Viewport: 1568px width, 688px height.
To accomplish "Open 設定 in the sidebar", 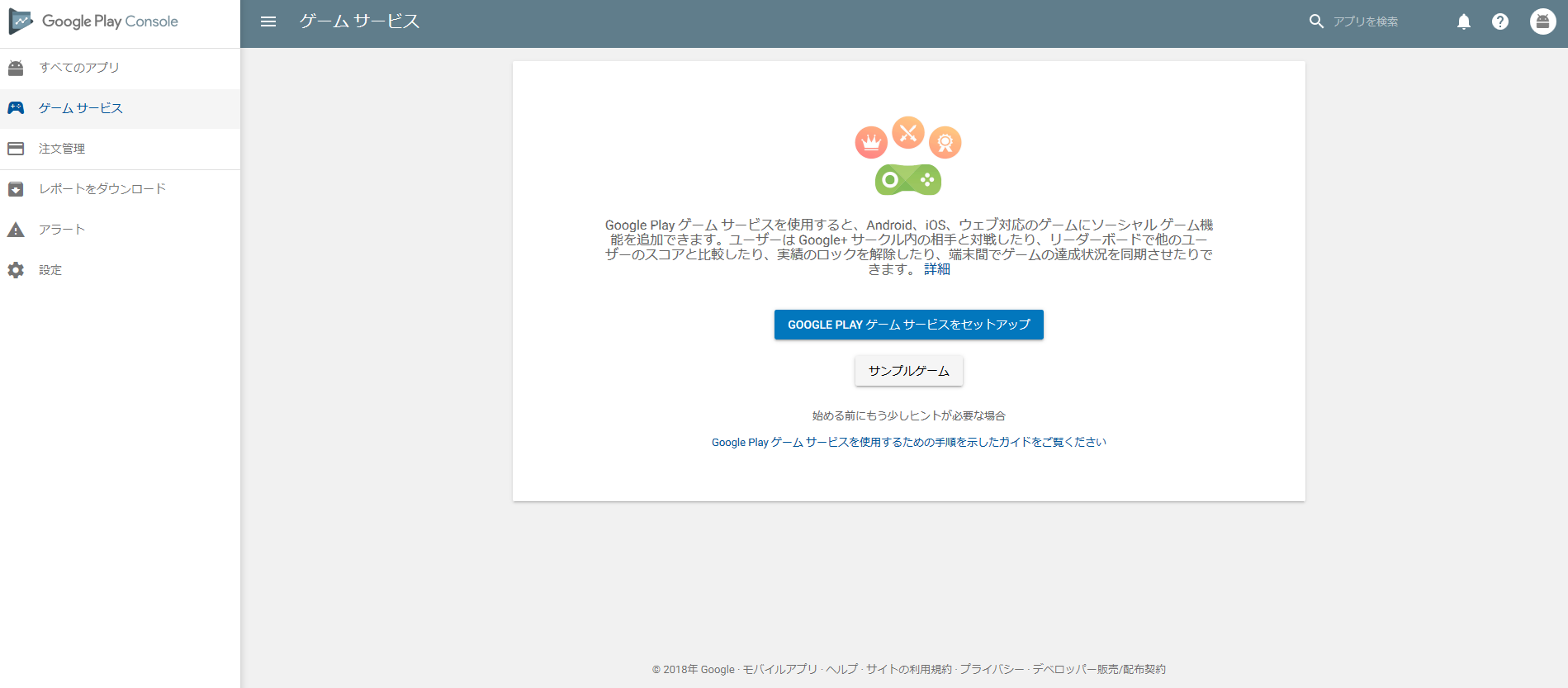I will tap(120, 270).
